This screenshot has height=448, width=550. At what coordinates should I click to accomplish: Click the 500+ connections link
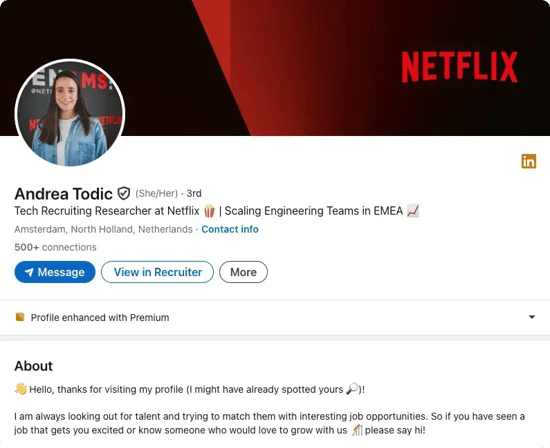tap(55, 247)
